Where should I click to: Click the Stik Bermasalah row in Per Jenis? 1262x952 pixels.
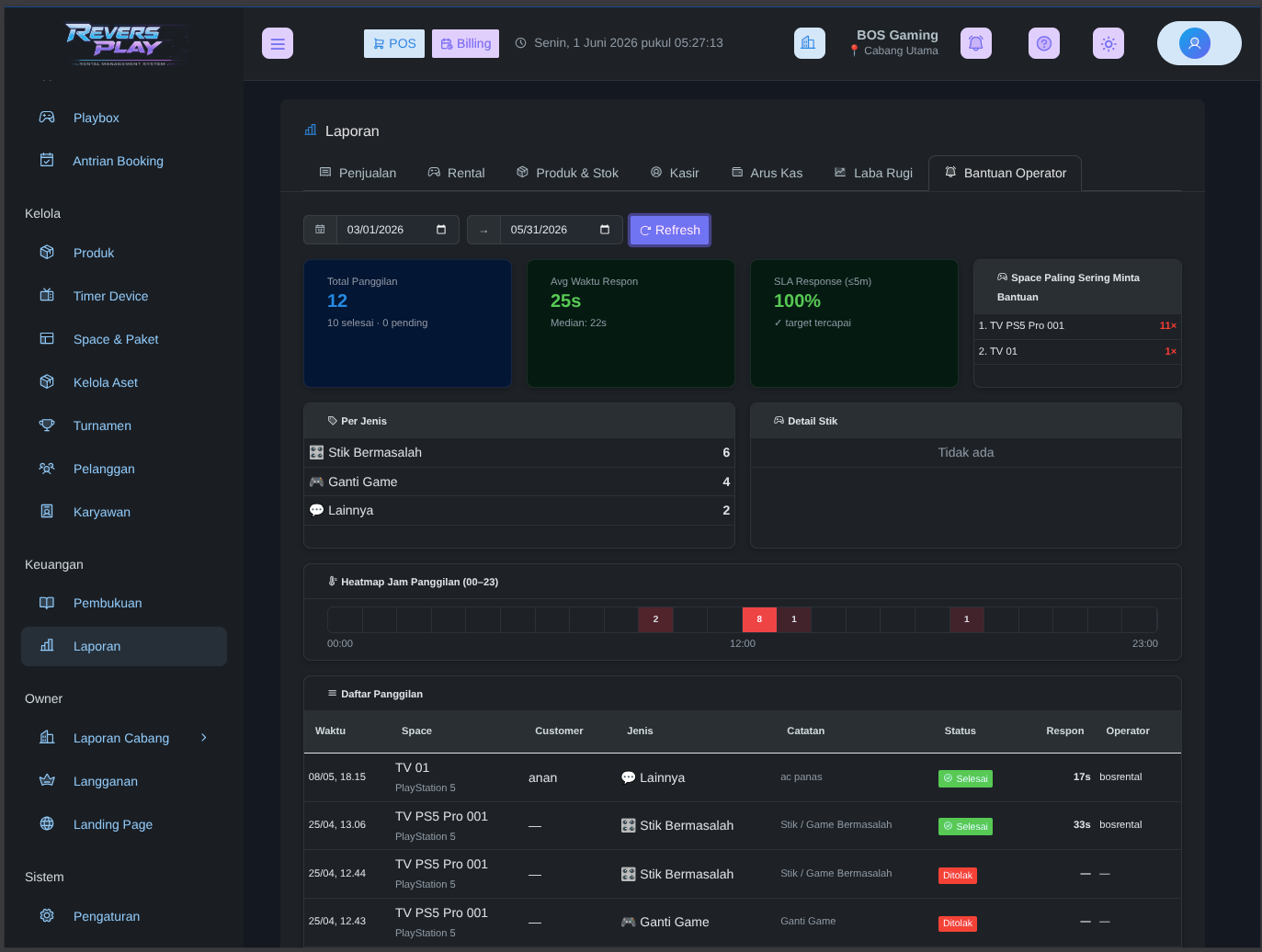[519, 452]
